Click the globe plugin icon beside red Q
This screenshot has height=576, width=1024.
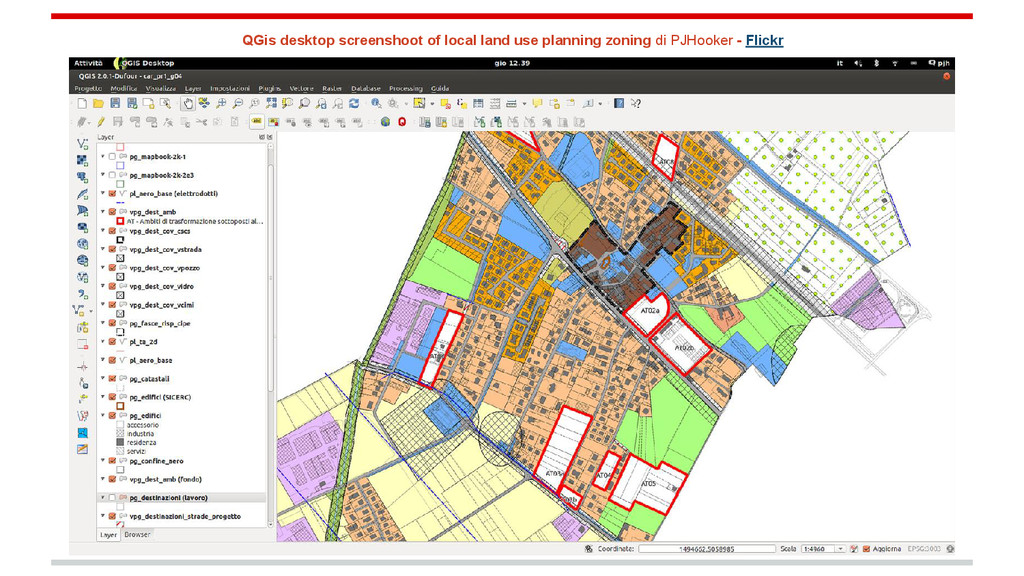click(x=385, y=122)
